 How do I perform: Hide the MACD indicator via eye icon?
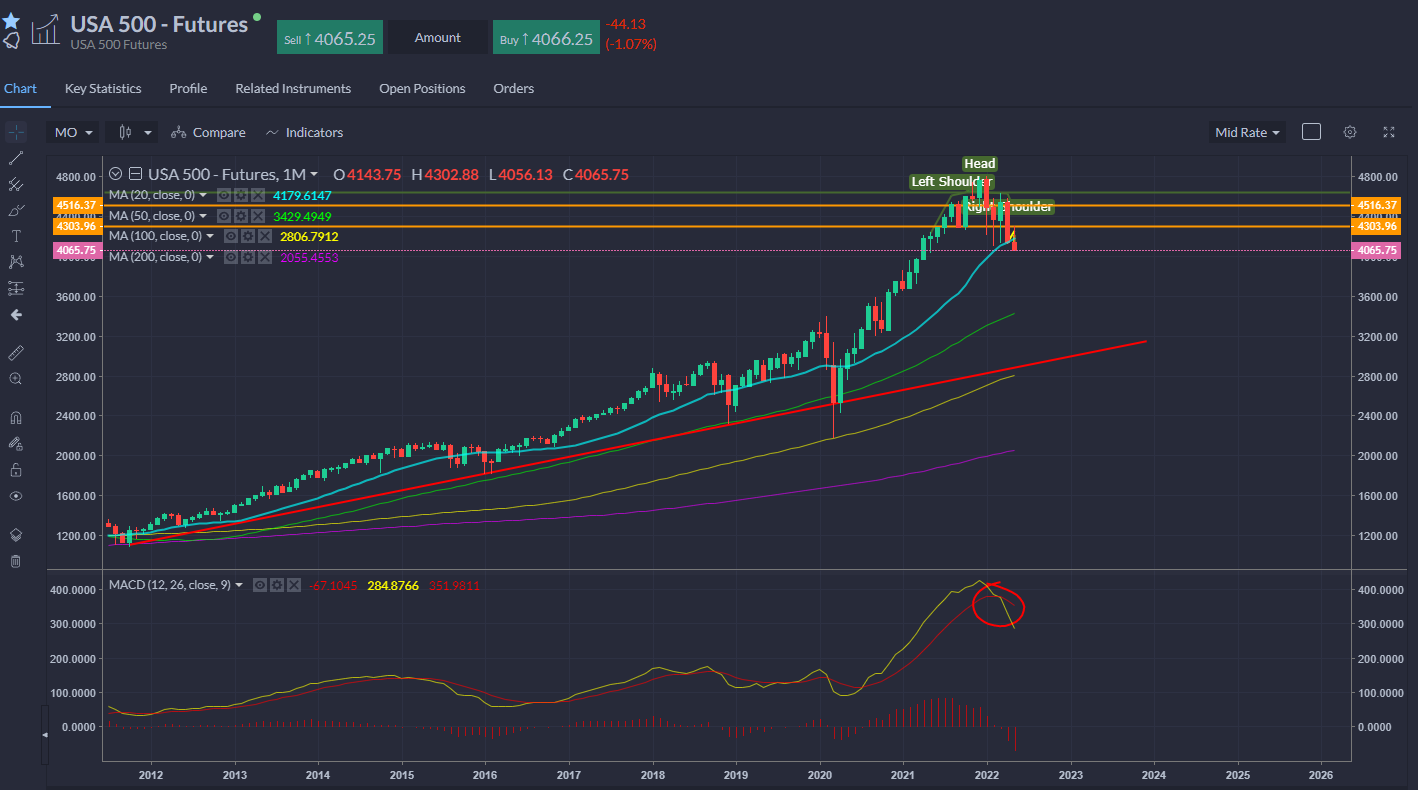(x=260, y=584)
